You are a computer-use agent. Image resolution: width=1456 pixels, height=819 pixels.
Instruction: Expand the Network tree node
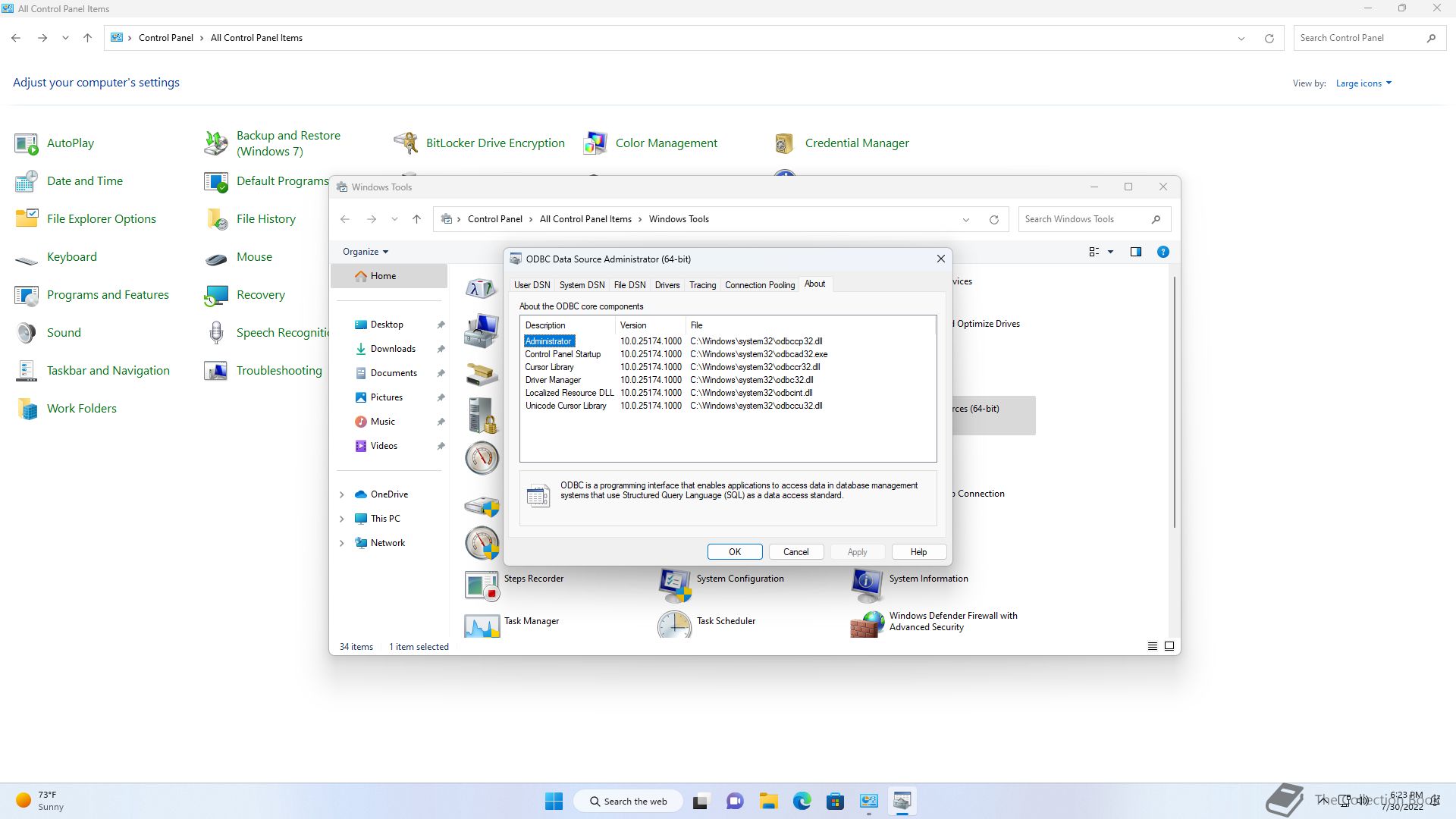click(341, 543)
